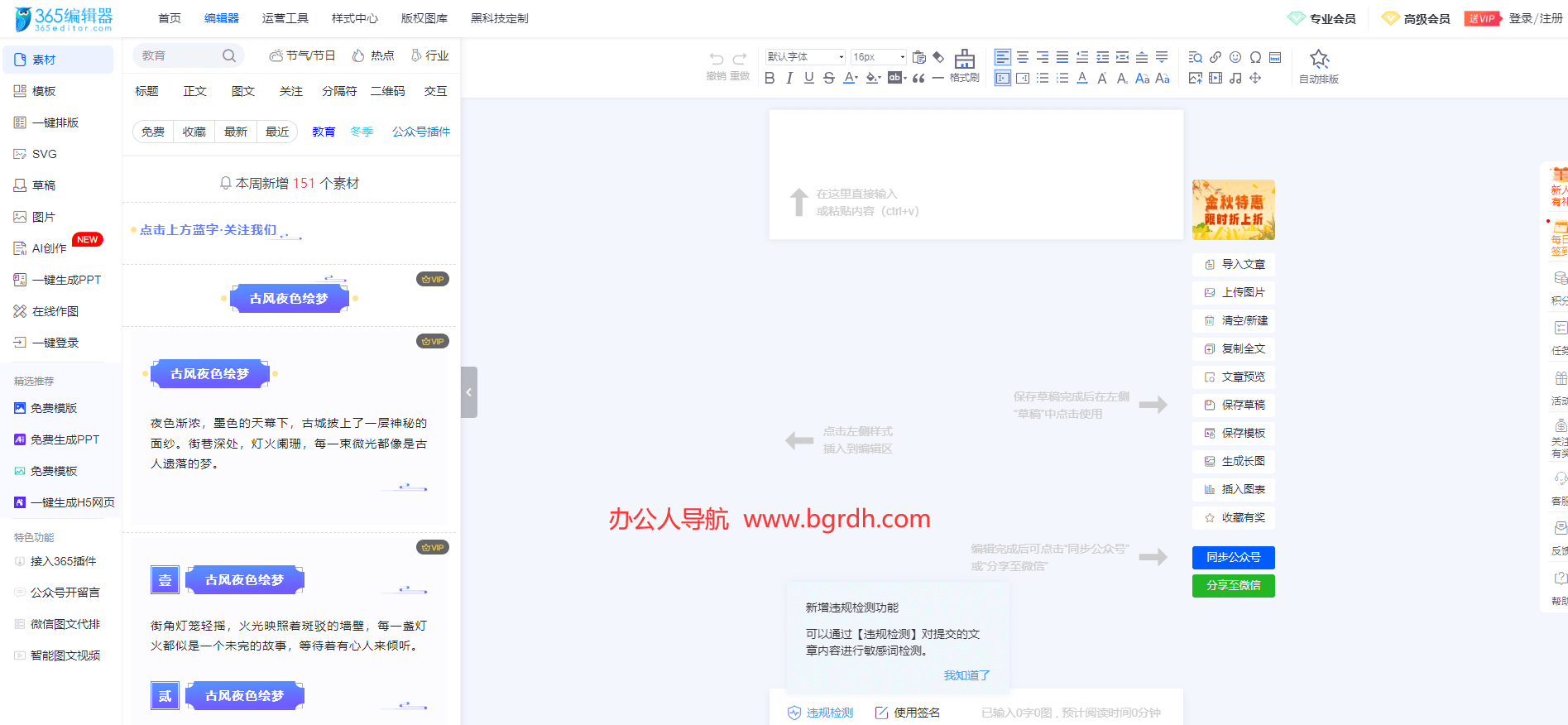
Task: Click the clear formatting eraser icon
Action: (x=938, y=57)
